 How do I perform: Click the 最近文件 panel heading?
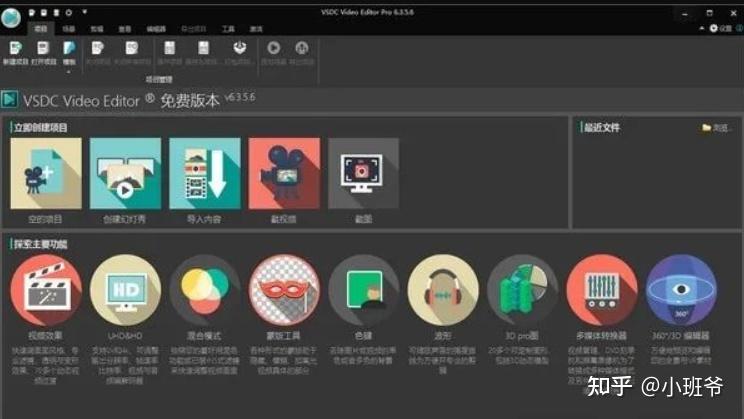click(602, 127)
